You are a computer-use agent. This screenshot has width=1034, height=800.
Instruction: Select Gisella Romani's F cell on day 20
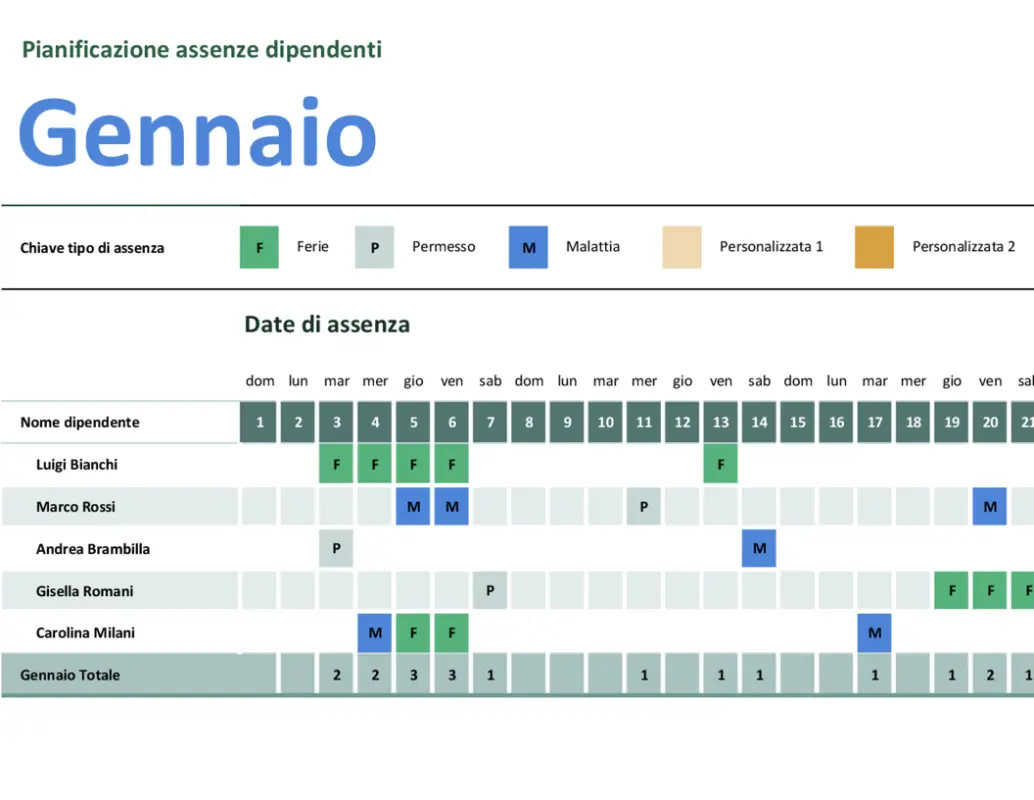pyautogui.click(x=990, y=591)
